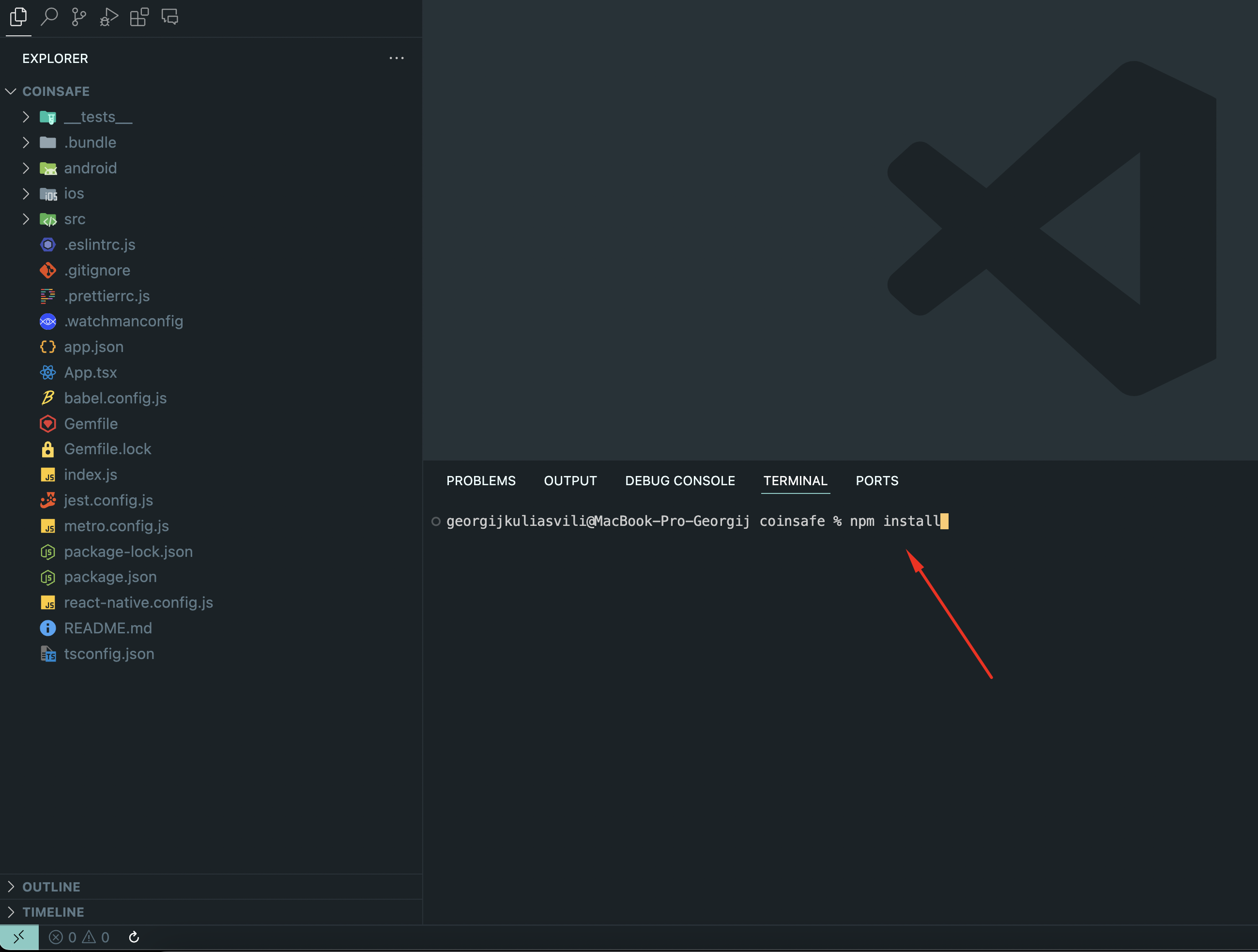This screenshot has width=1258, height=952.
Task: Click the lock icon beside Gemfile.lock
Action: coord(48,449)
